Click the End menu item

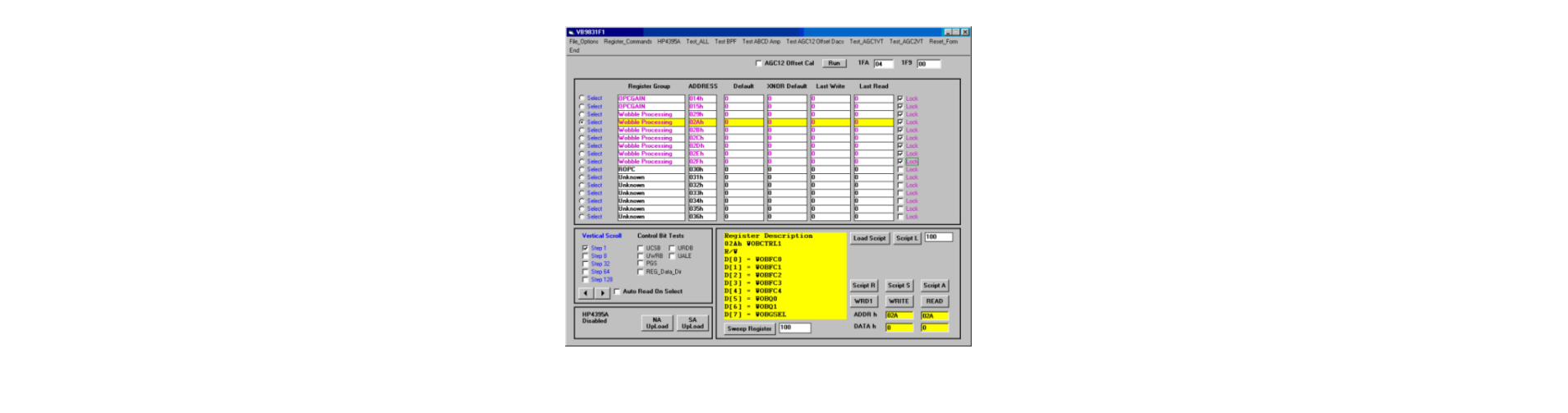[574, 50]
